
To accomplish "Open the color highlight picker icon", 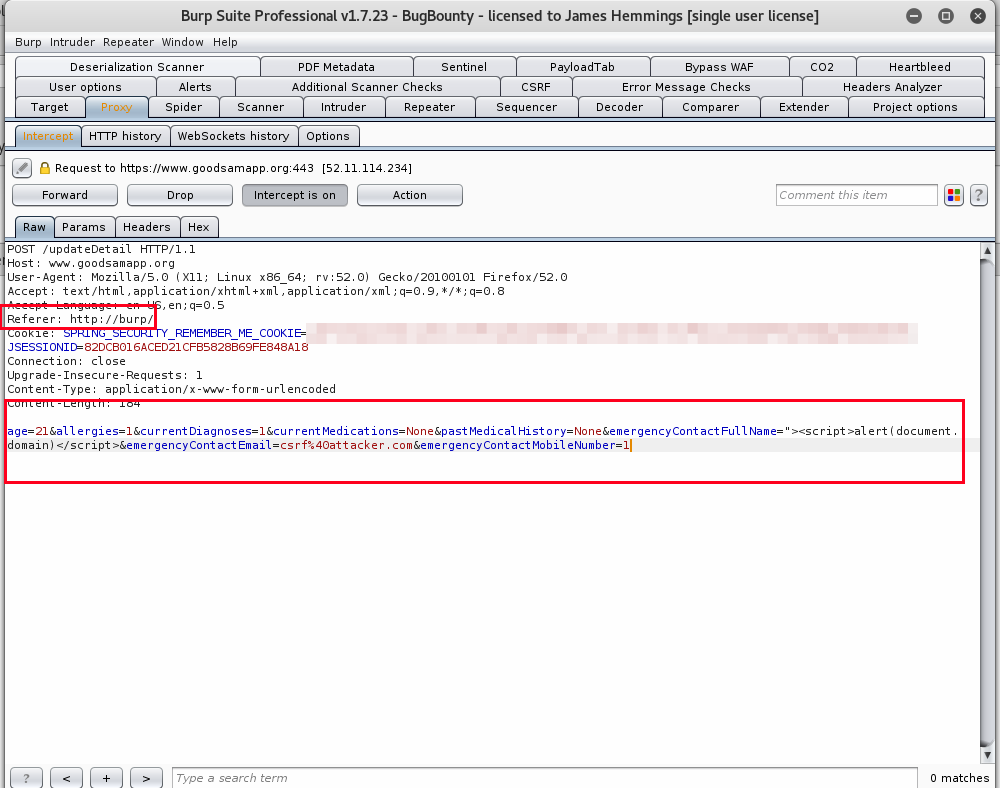I will [x=954, y=195].
